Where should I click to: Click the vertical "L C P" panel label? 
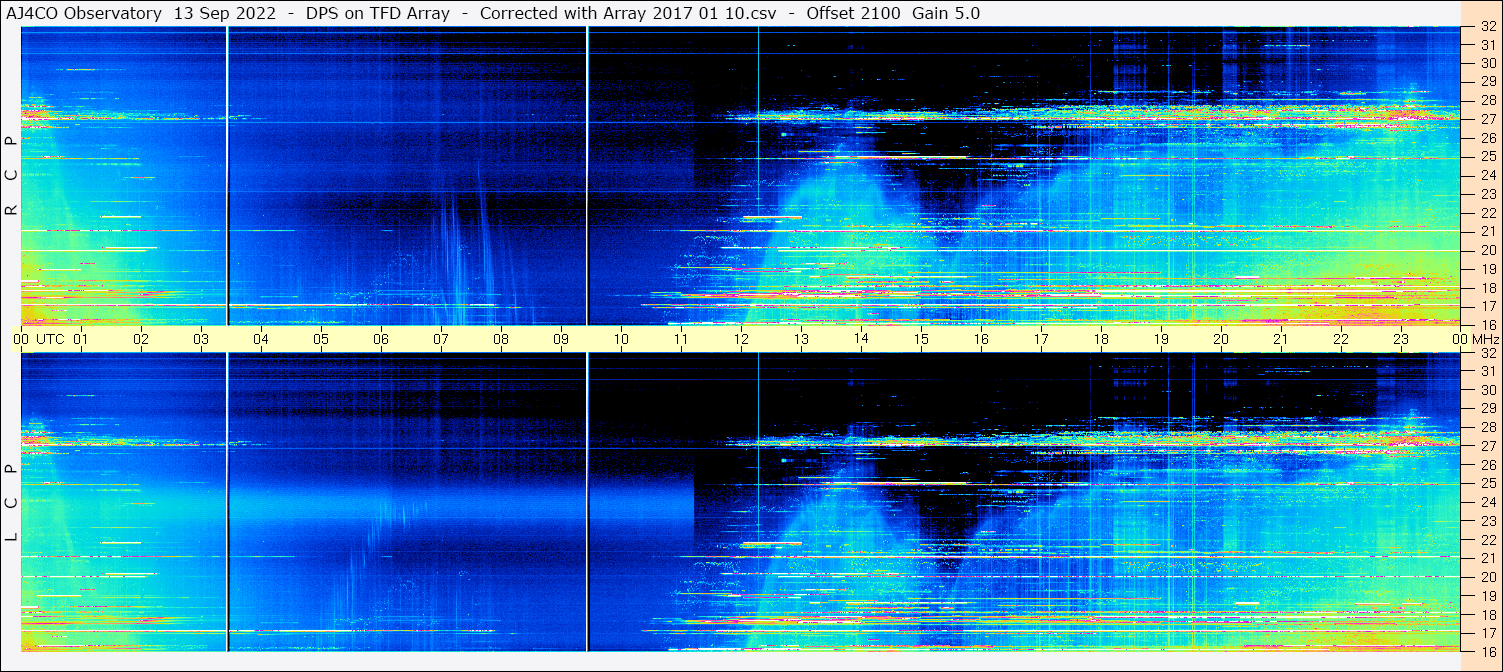pos(11,503)
